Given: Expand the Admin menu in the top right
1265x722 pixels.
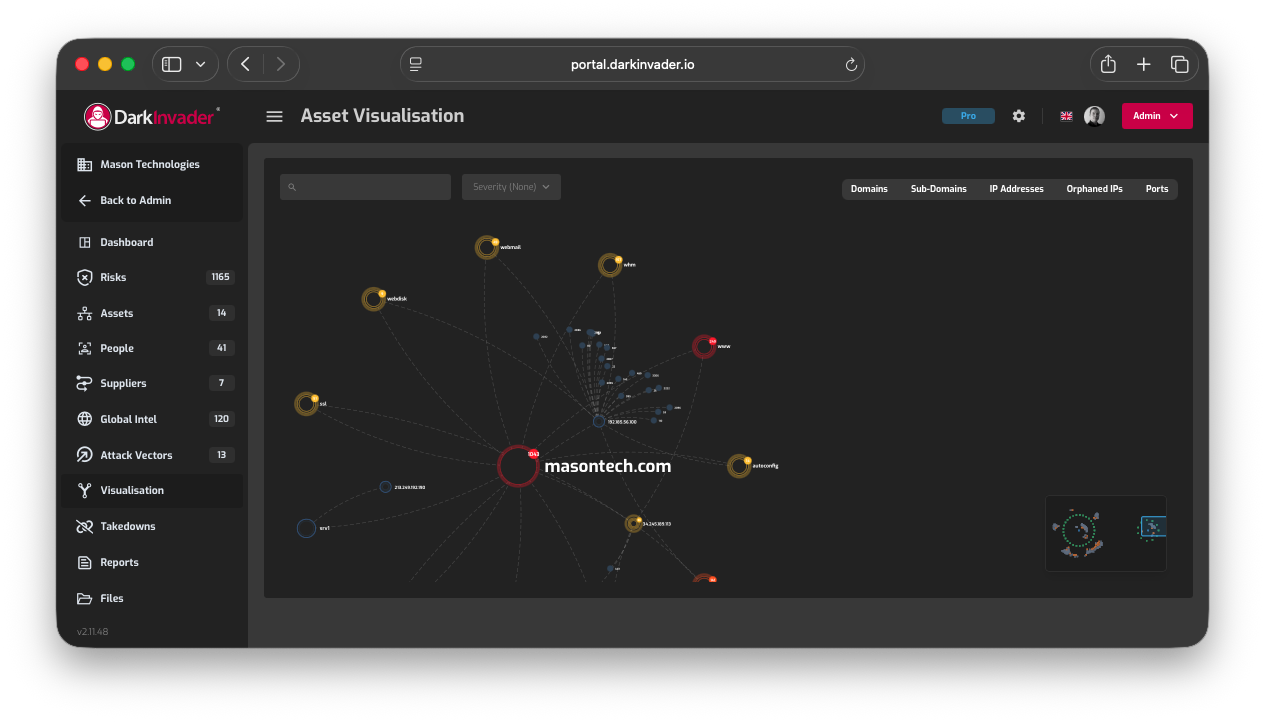Looking at the screenshot, I should [1157, 115].
